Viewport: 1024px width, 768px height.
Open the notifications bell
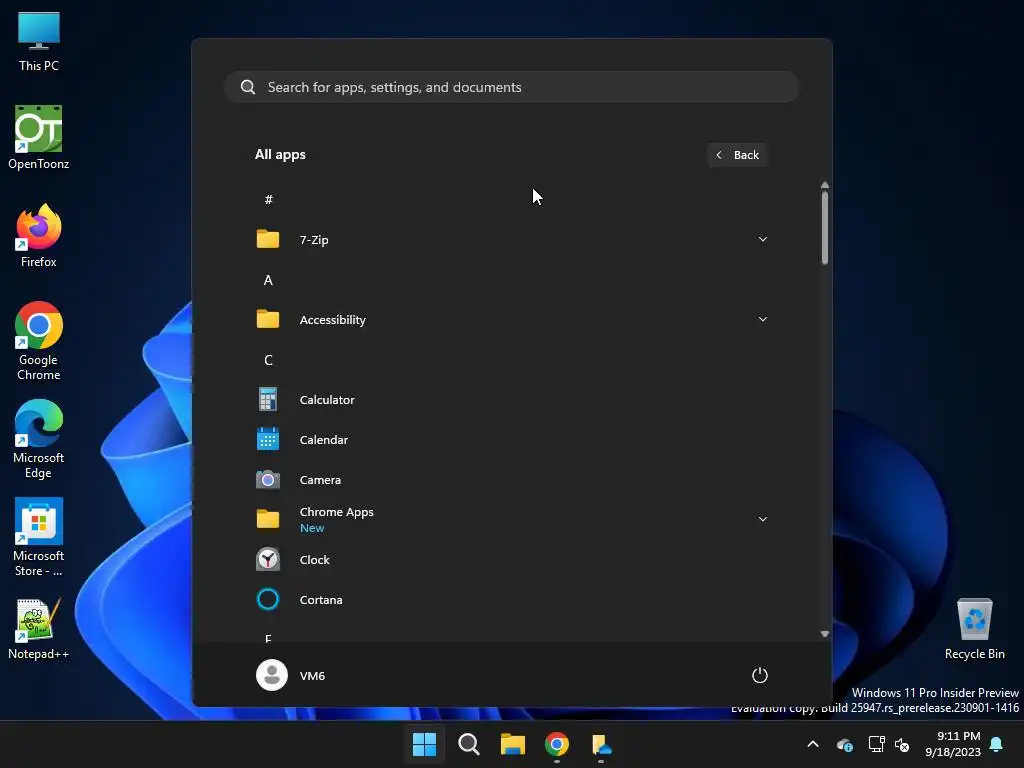997,744
